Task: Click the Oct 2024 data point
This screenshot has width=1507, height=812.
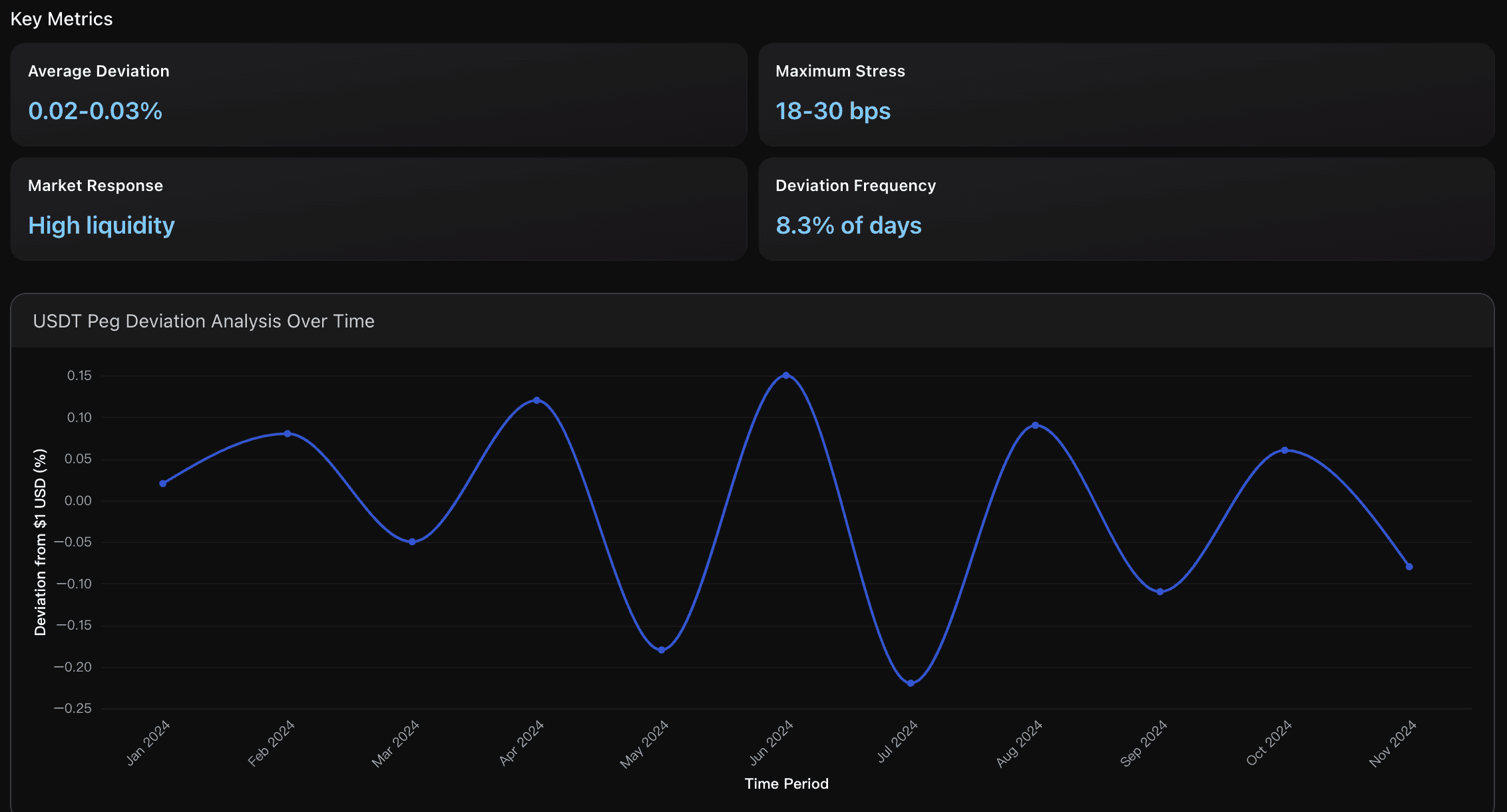Action: click(1285, 451)
